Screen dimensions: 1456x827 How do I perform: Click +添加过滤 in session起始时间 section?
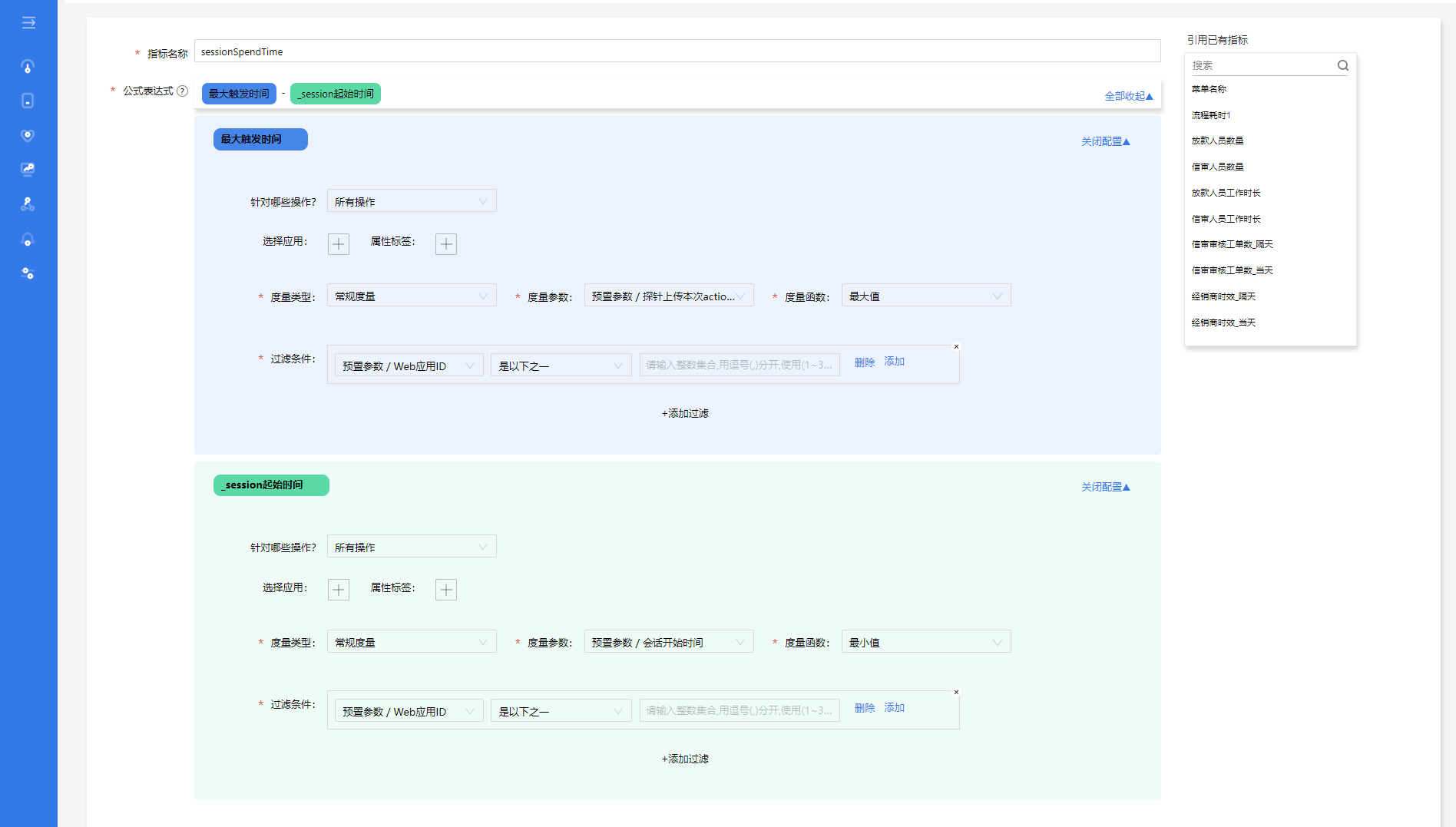[x=685, y=759]
